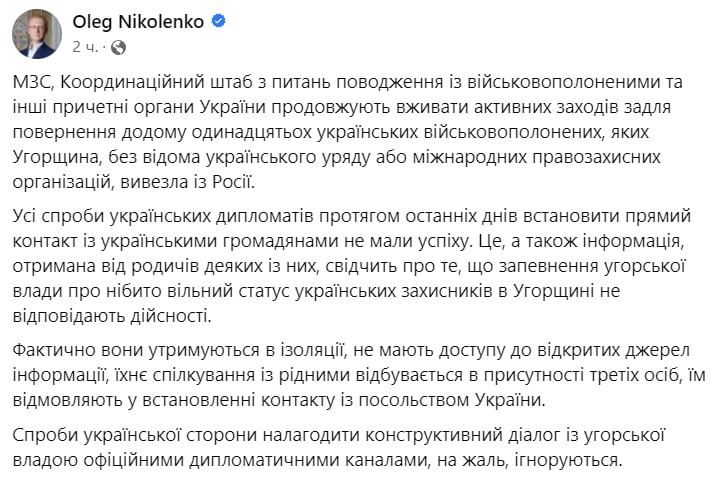Click the phrase "відповідають дійсності."
This screenshot has height=479, width=716.
[x=112, y=316]
